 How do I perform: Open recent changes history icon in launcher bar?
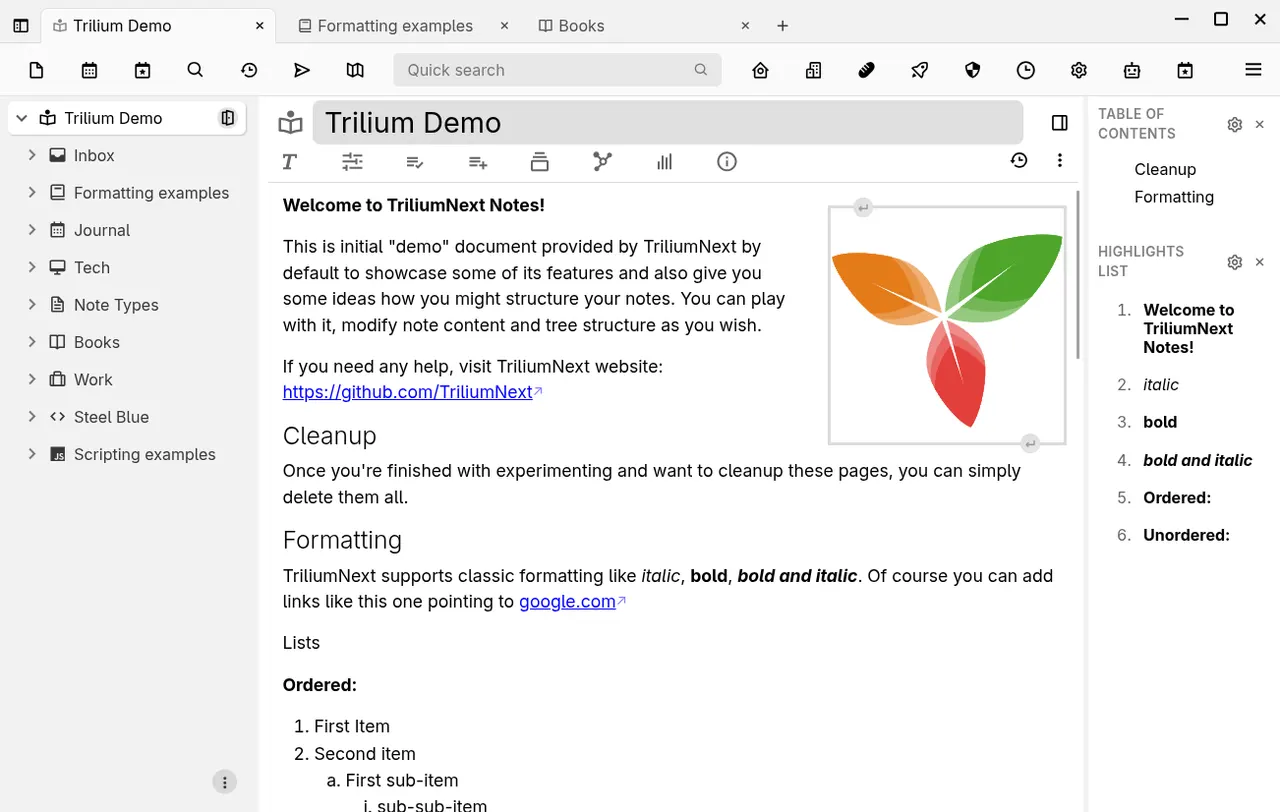pyautogui.click(x=249, y=70)
